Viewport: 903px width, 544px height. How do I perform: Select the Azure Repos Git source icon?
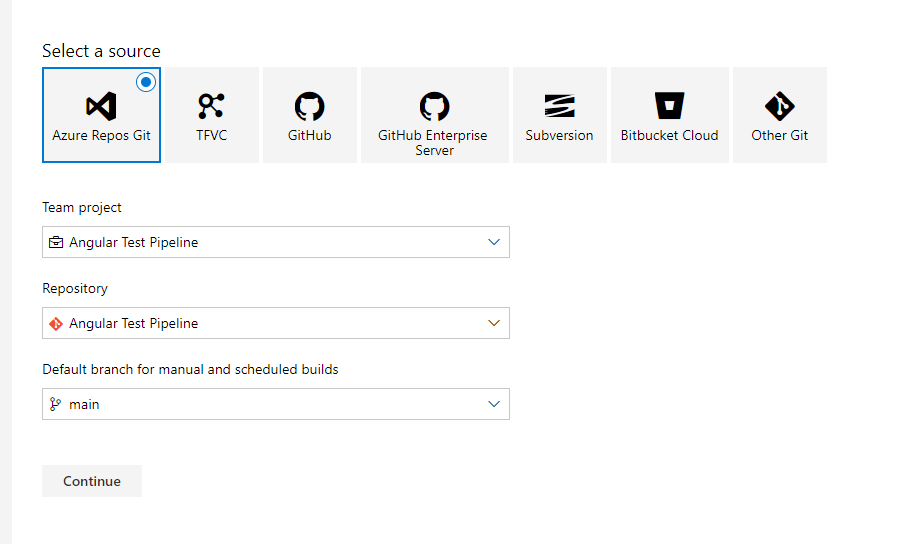tap(101, 106)
